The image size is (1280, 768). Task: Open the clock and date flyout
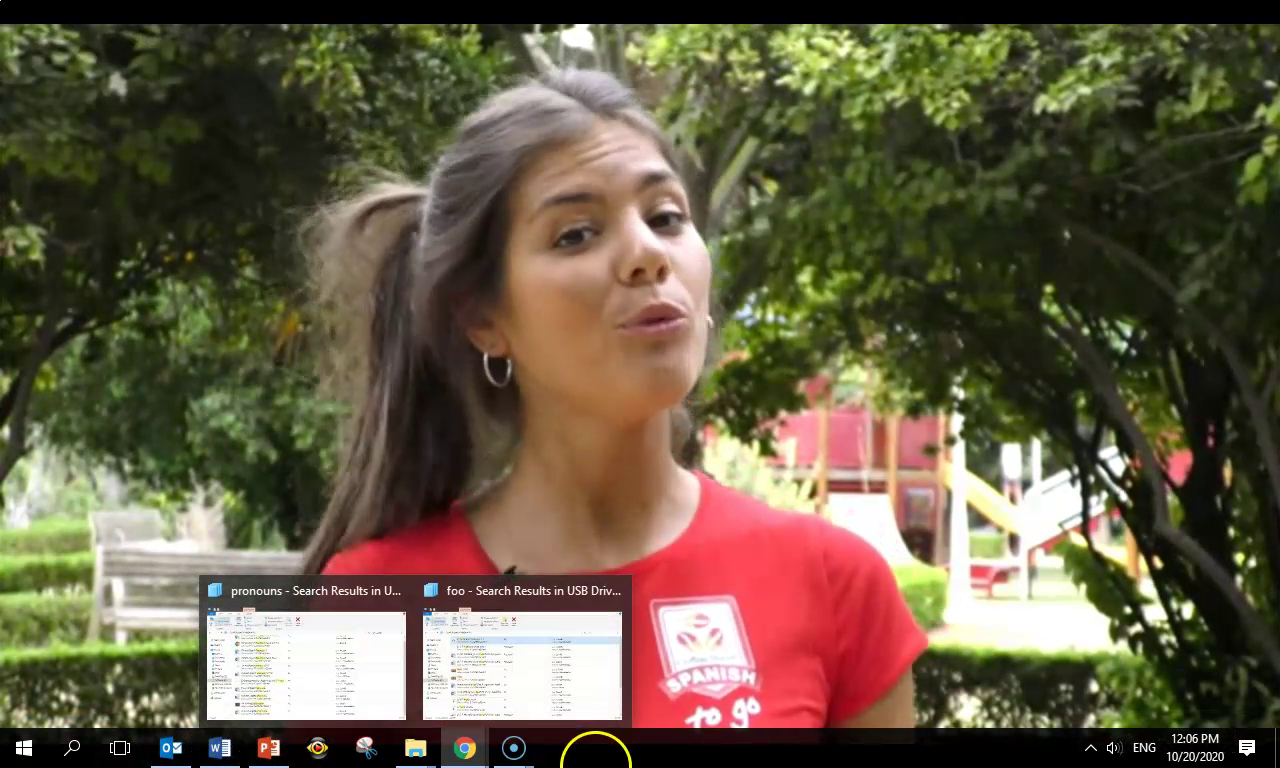point(1194,748)
